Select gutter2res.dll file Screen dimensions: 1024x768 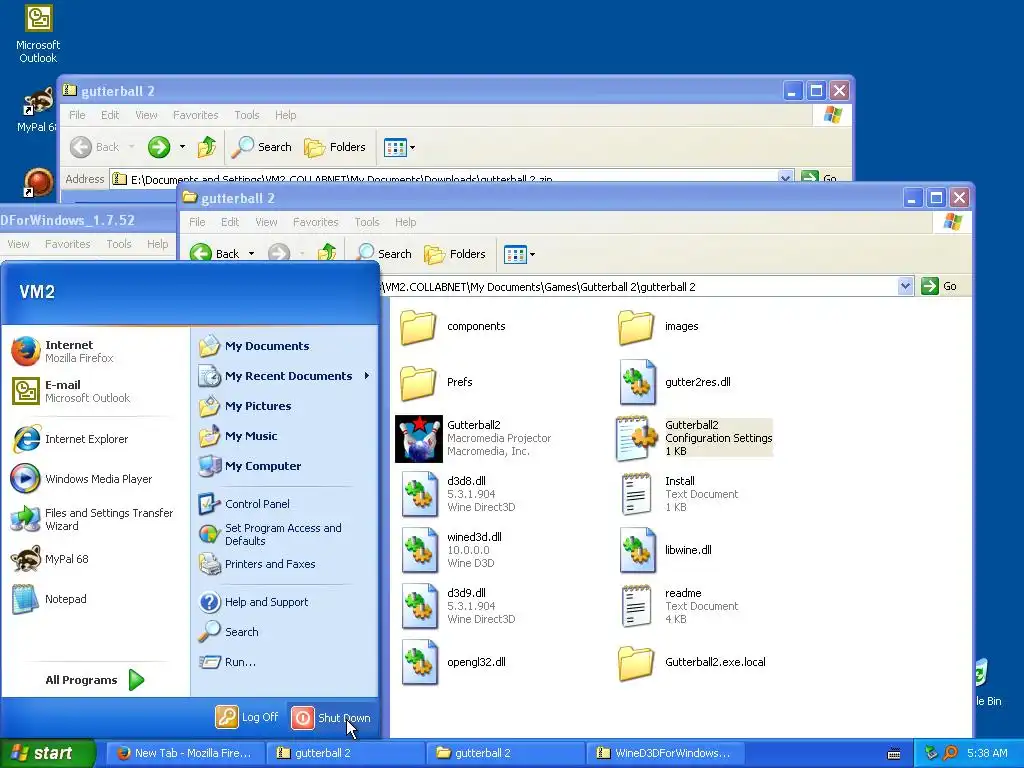pos(675,382)
